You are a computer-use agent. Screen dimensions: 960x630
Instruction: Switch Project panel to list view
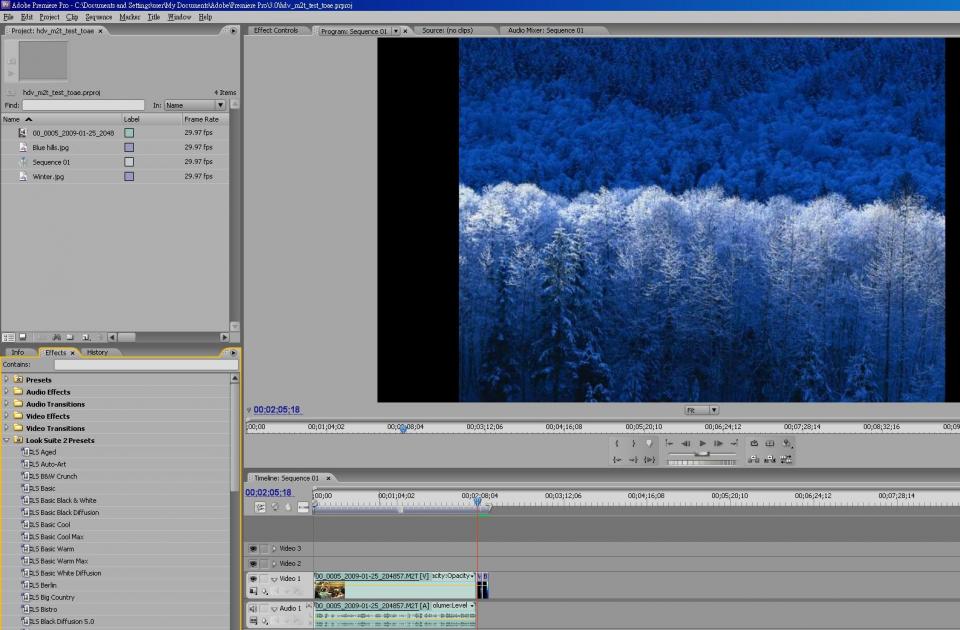click(x=7, y=337)
